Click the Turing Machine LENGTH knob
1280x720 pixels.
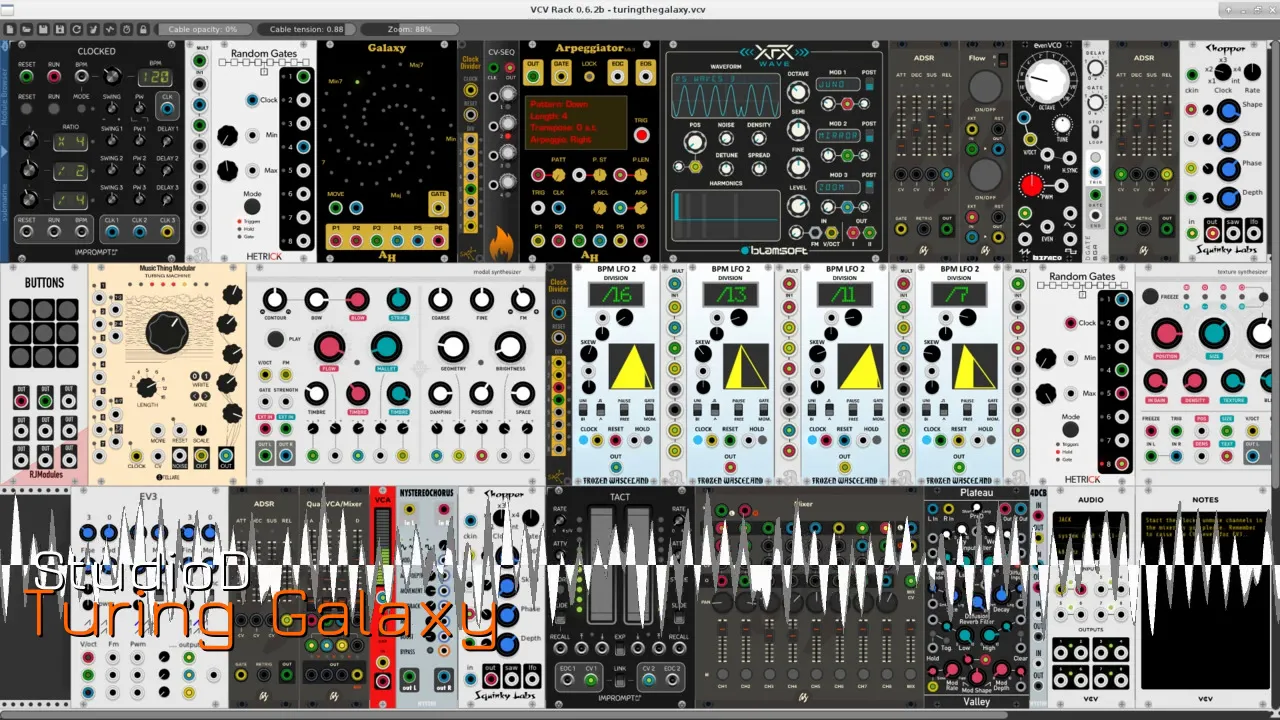coord(146,387)
